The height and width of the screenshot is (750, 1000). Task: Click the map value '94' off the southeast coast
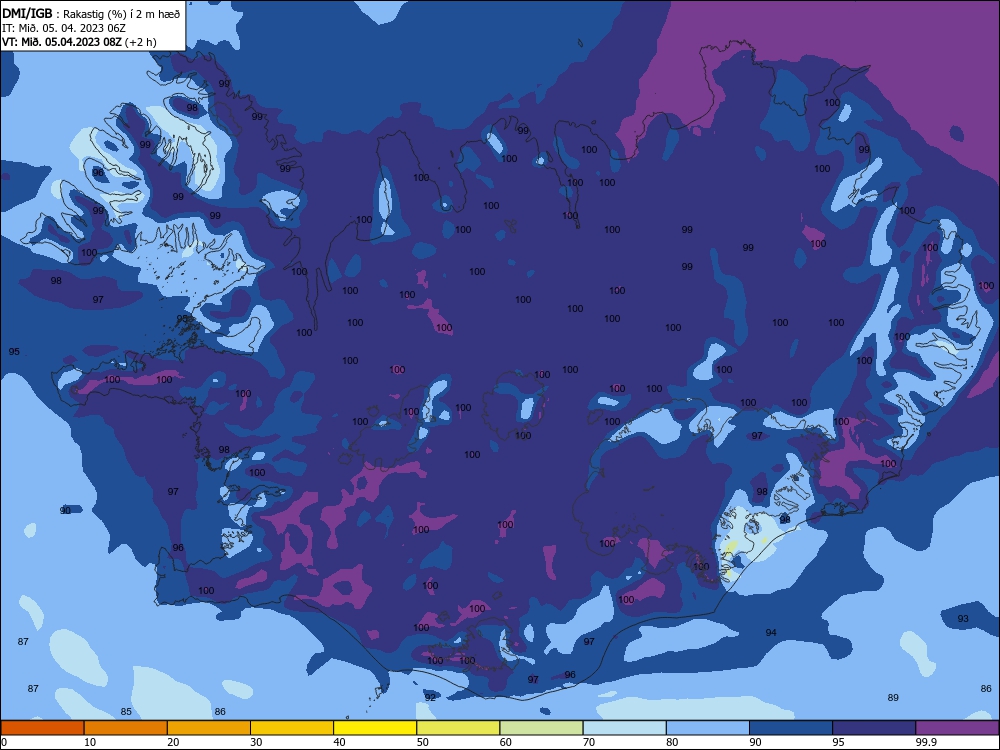click(x=771, y=632)
